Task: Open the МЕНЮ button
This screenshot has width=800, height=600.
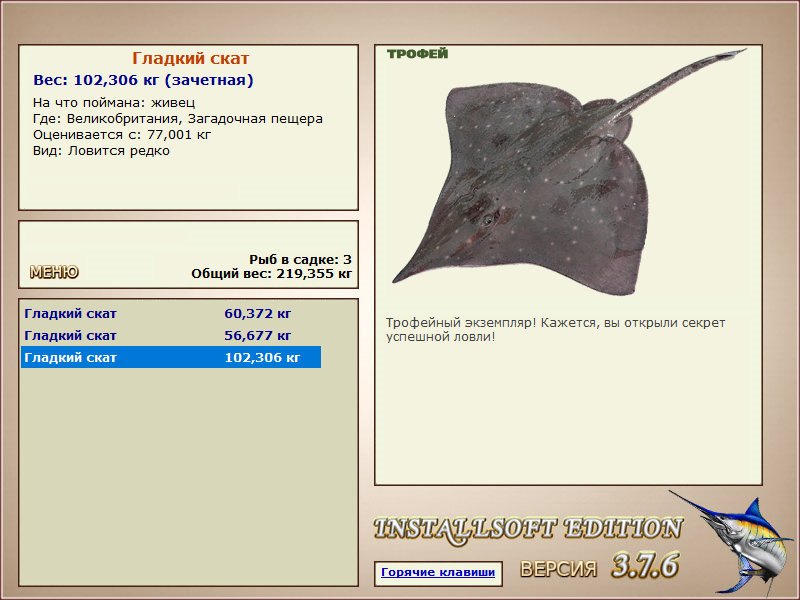Action: point(54,272)
